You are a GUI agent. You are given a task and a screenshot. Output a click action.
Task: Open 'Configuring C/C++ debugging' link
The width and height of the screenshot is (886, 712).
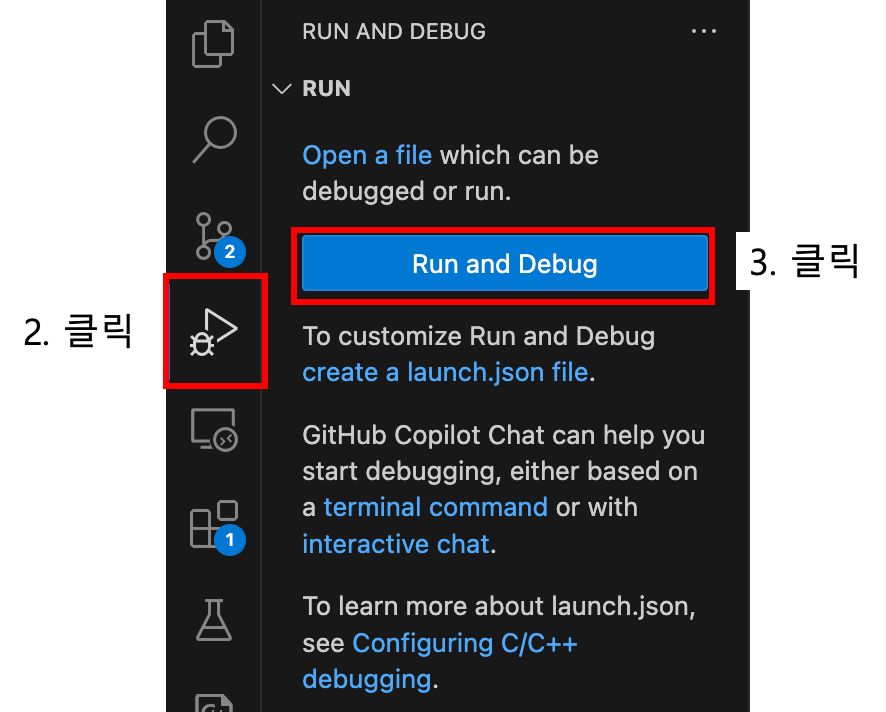440,661
